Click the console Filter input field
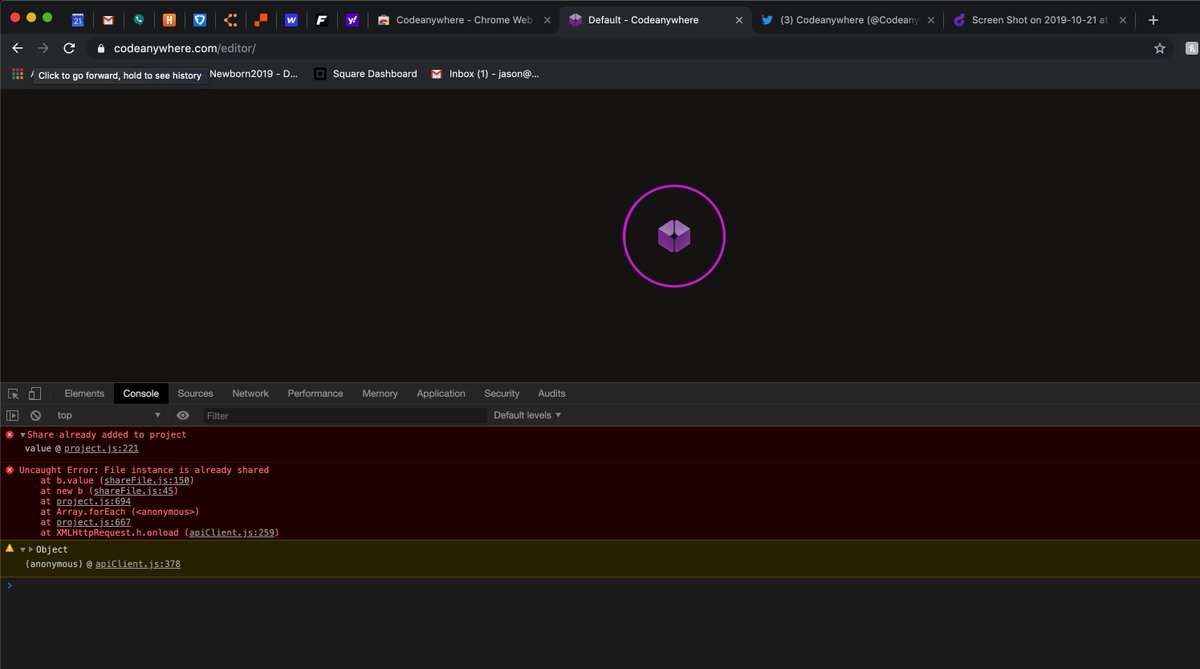The image size is (1200, 669). tap(345, 415)
